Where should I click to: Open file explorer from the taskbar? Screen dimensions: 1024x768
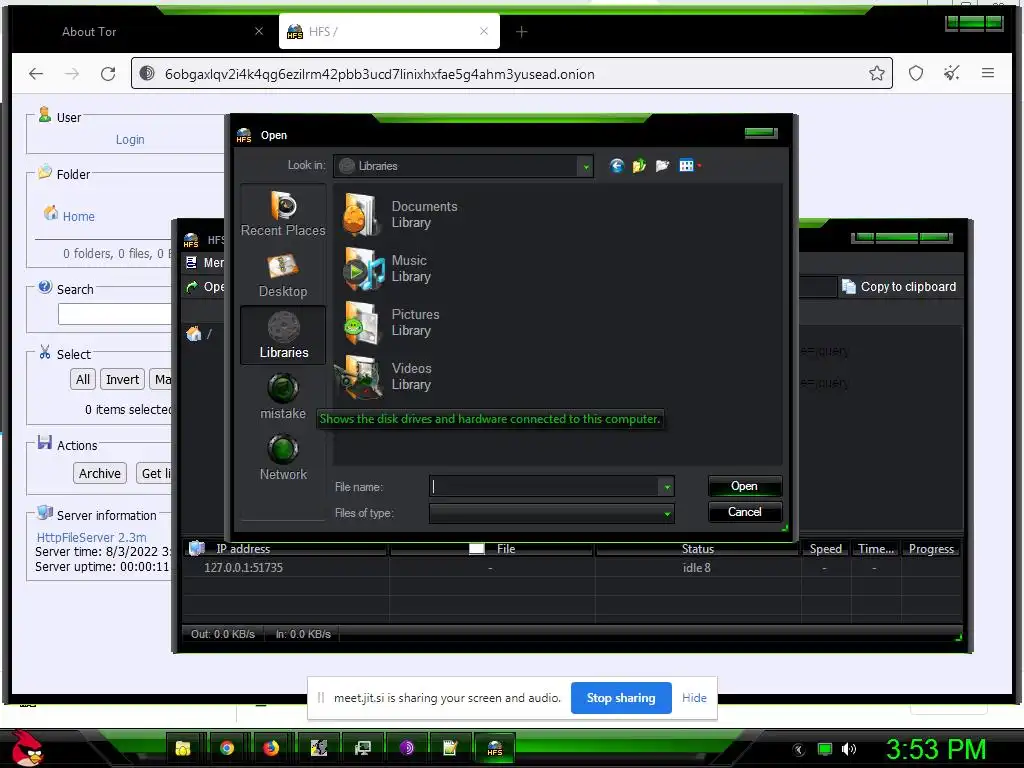tap(183, 748)
